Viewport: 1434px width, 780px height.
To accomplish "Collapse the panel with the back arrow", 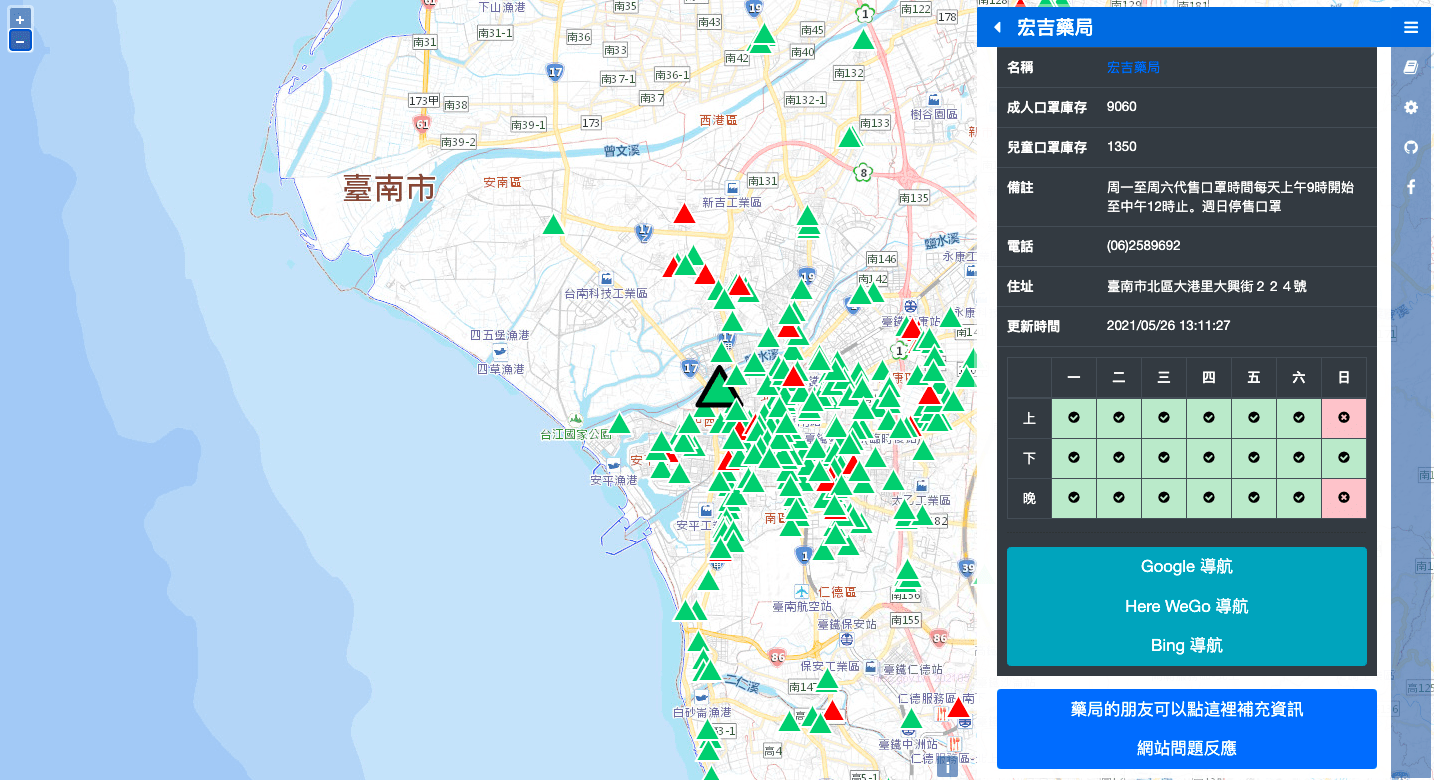I will pyautogui.click(x=997, y=28).
